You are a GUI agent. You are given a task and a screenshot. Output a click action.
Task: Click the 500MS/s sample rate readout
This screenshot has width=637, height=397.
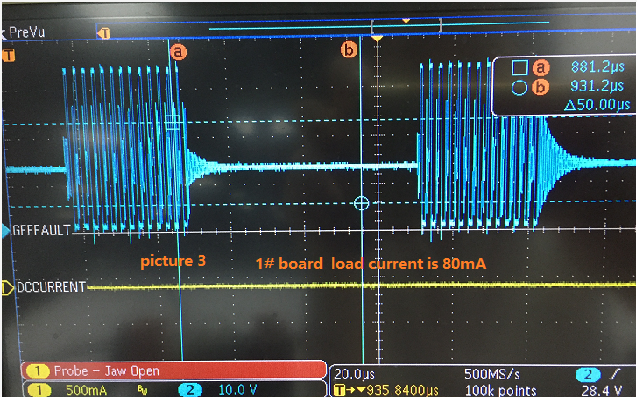click(x=492, y=374)
